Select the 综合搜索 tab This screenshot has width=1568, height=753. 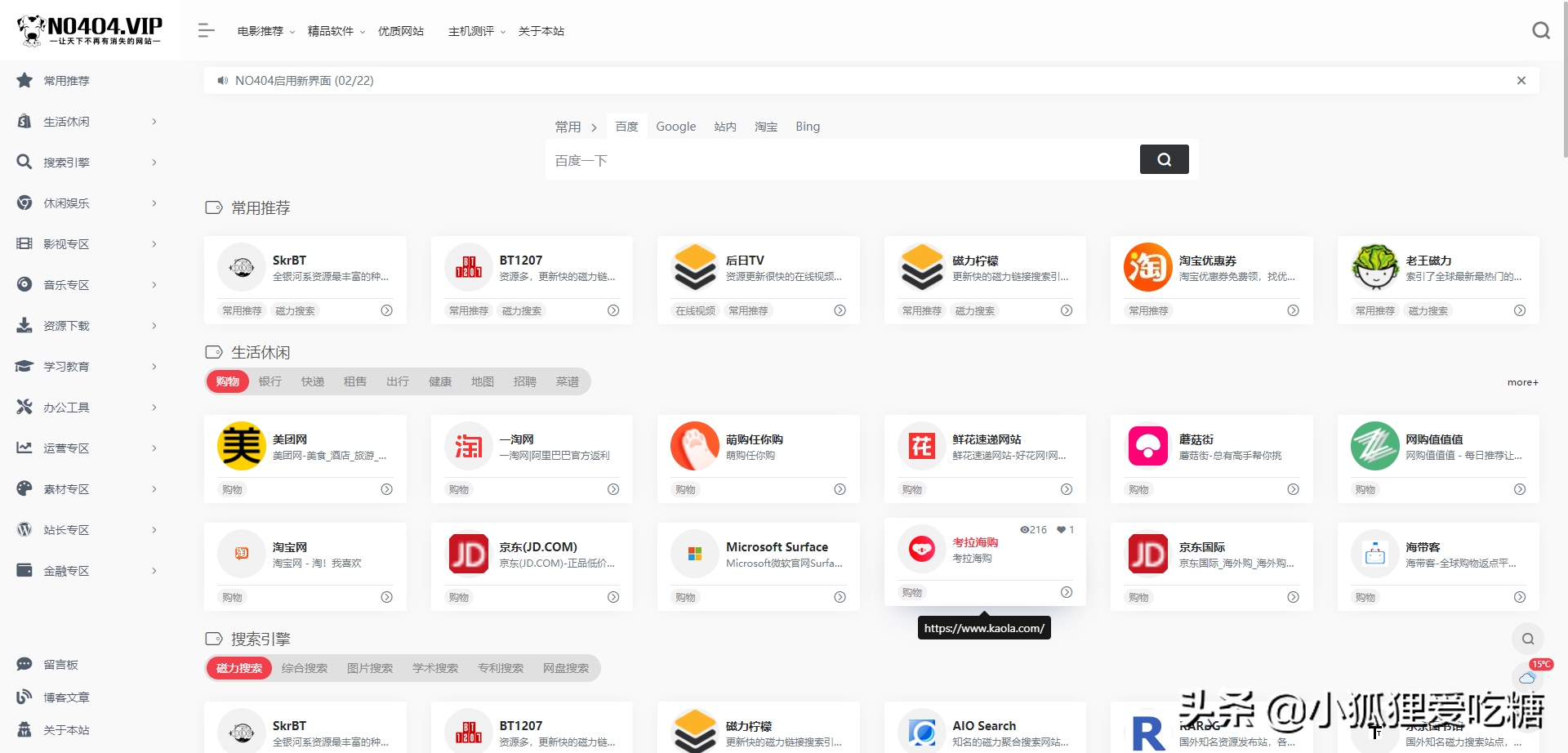coord(304,668)
